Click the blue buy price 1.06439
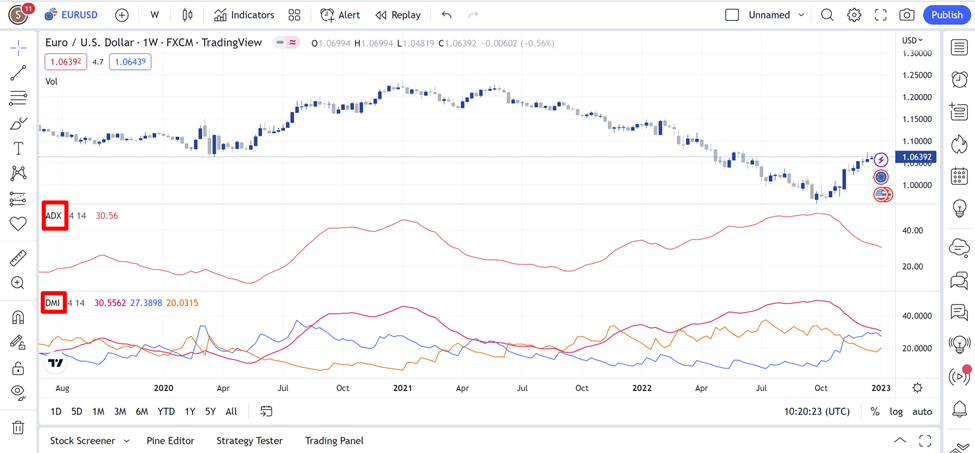This screenshot has width=975, height=453. (131, 62)
